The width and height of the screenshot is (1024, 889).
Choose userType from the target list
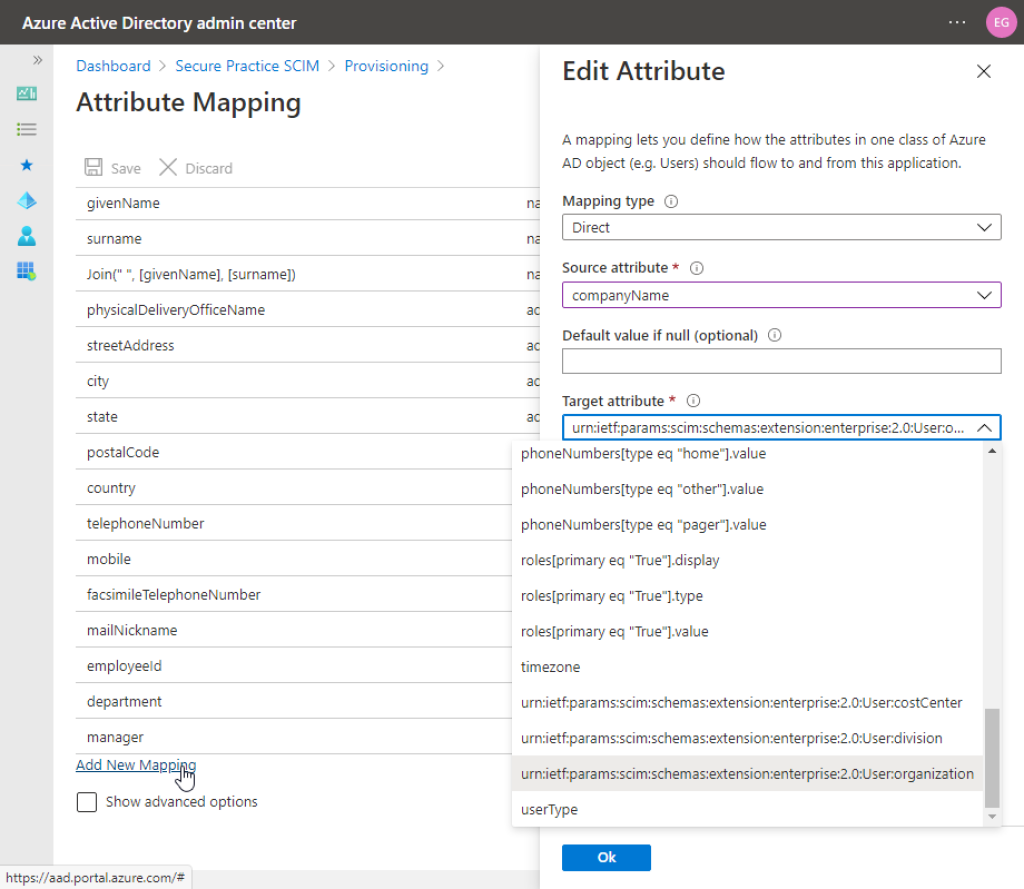(x=549, y=809)
